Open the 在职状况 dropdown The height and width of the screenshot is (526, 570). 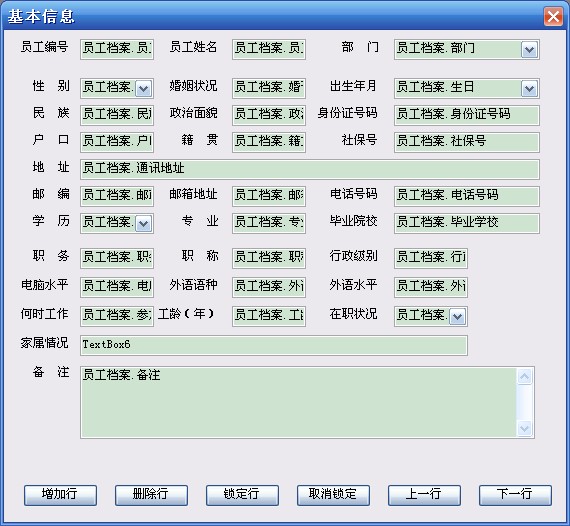click(457, 317)
